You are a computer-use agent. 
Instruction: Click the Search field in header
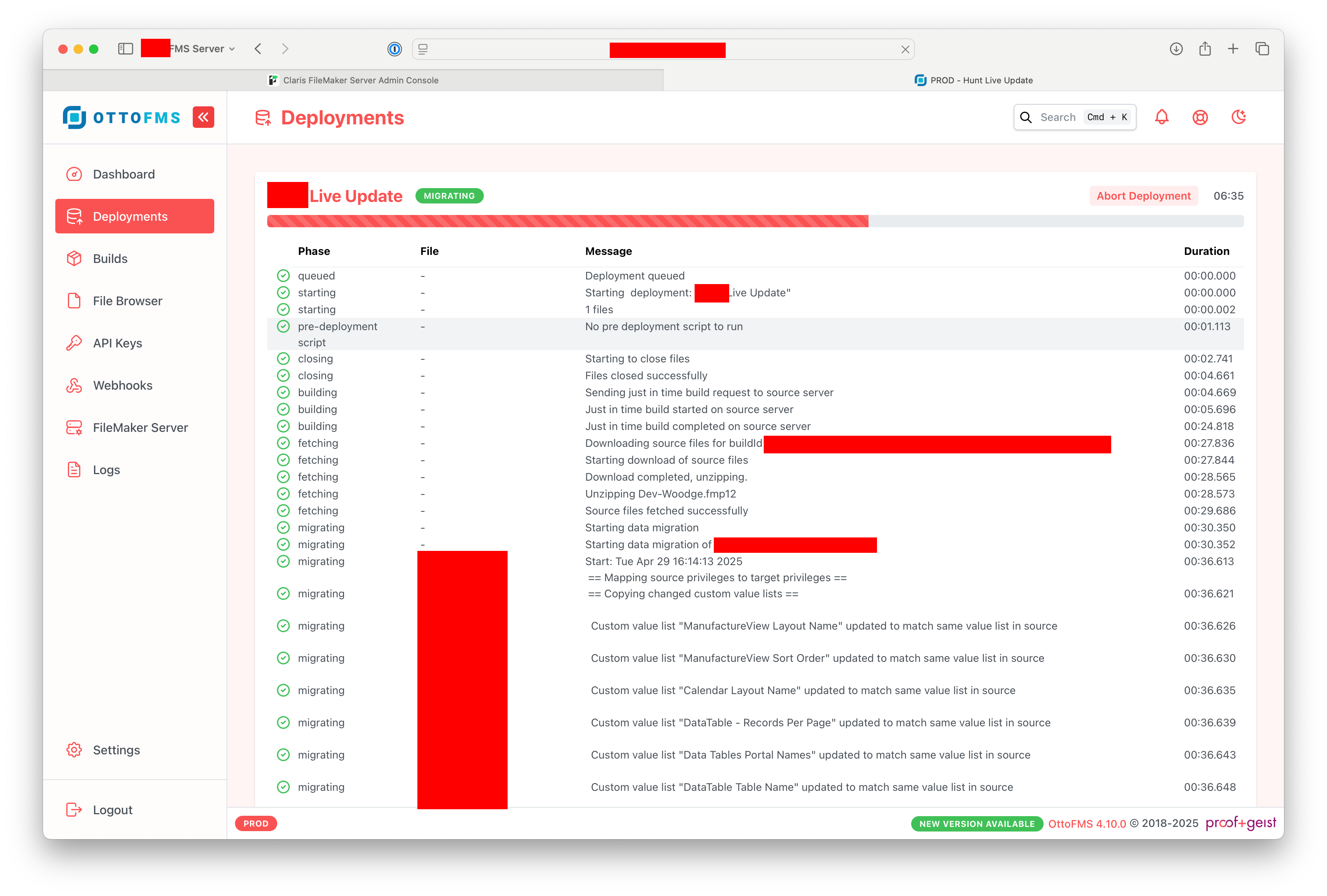(1075, 117)
